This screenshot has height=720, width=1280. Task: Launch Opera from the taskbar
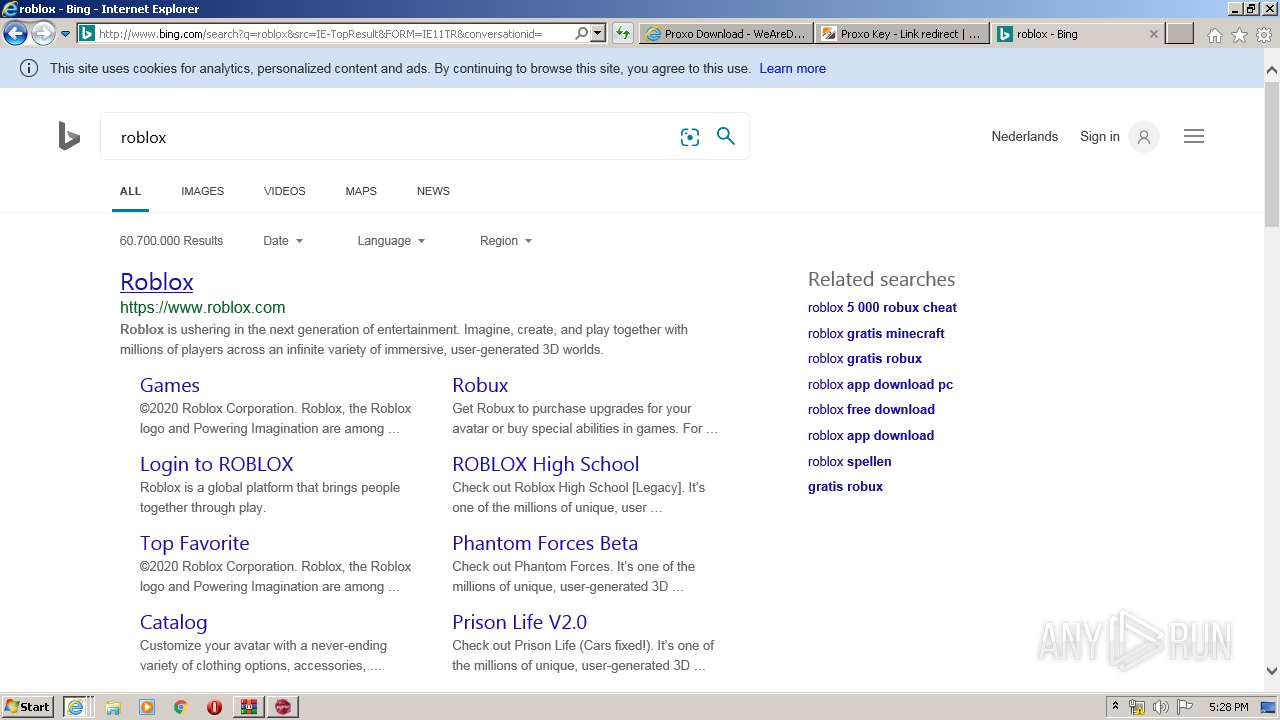(214, 707)
